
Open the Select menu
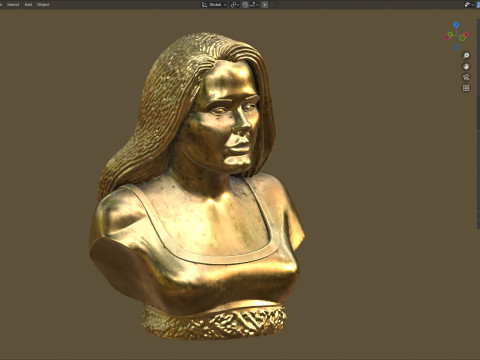click(13, 5)
